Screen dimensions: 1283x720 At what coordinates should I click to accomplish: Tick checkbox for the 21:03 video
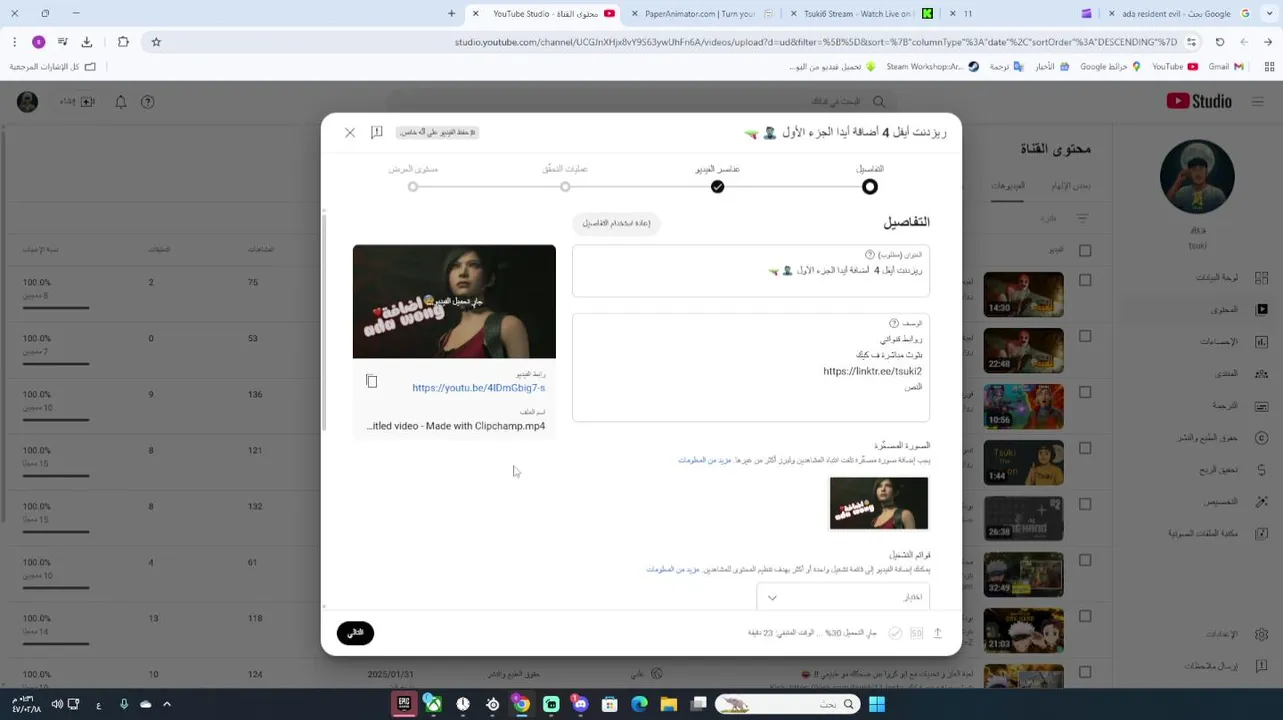(x=1085, y=617)
